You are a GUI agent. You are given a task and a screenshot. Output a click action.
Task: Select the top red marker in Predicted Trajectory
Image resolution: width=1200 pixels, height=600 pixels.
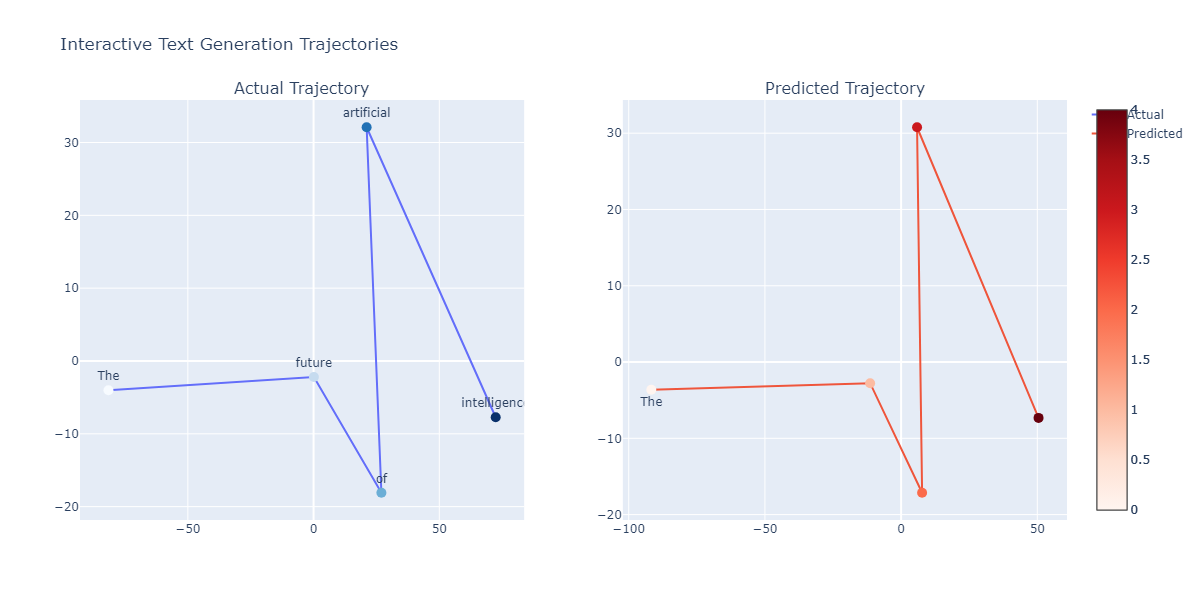coord(917,127)
